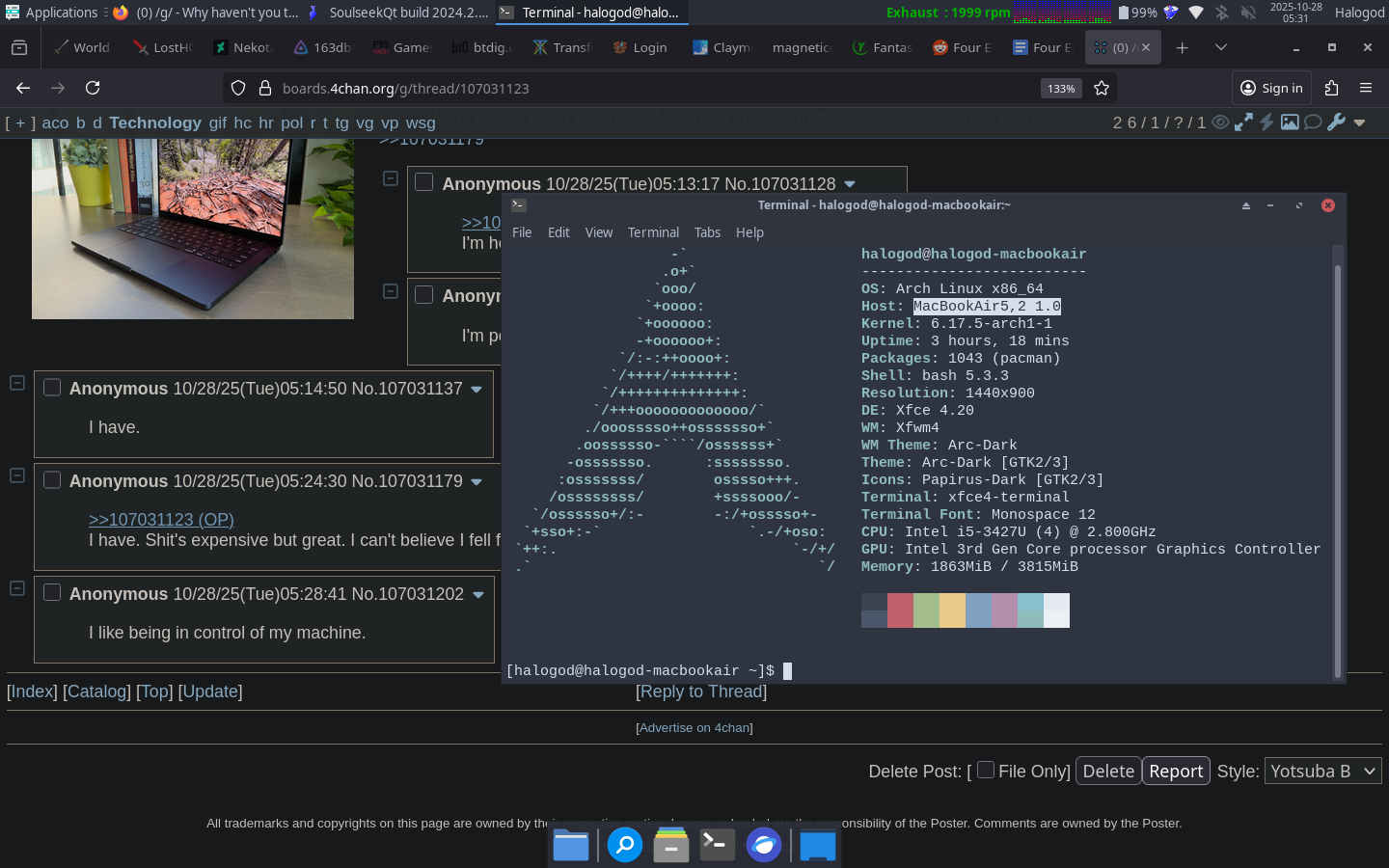The height and width of the screenshot is (868, 1389).
Task: Click the tracking protection shield icon
Action: (x=238, y=88)
